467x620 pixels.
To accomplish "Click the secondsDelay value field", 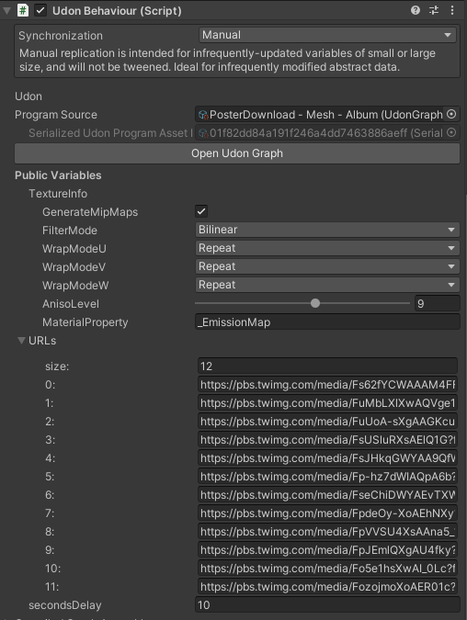I will tap(327, 605).
